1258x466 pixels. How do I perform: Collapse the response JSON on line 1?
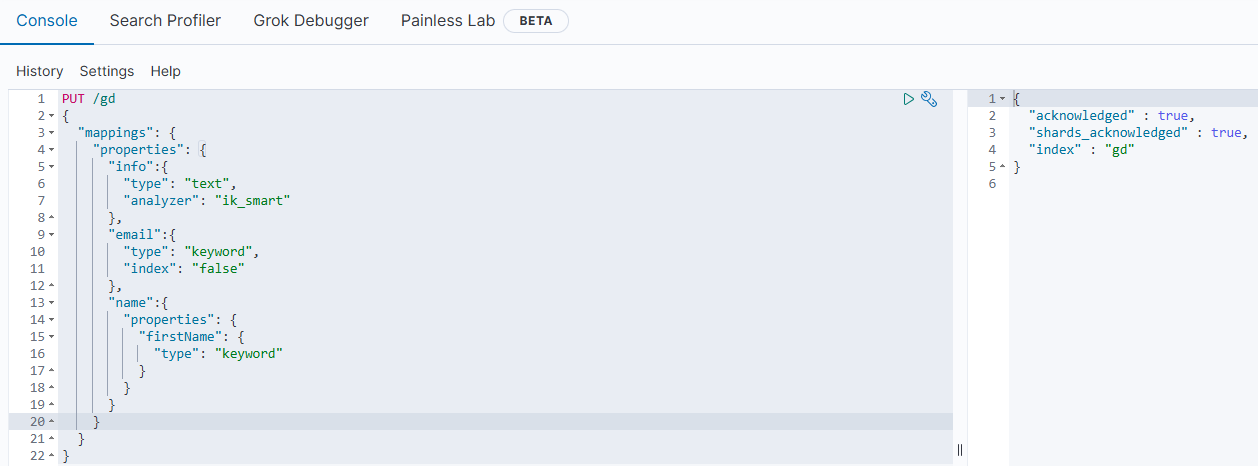click(1002, 99)
